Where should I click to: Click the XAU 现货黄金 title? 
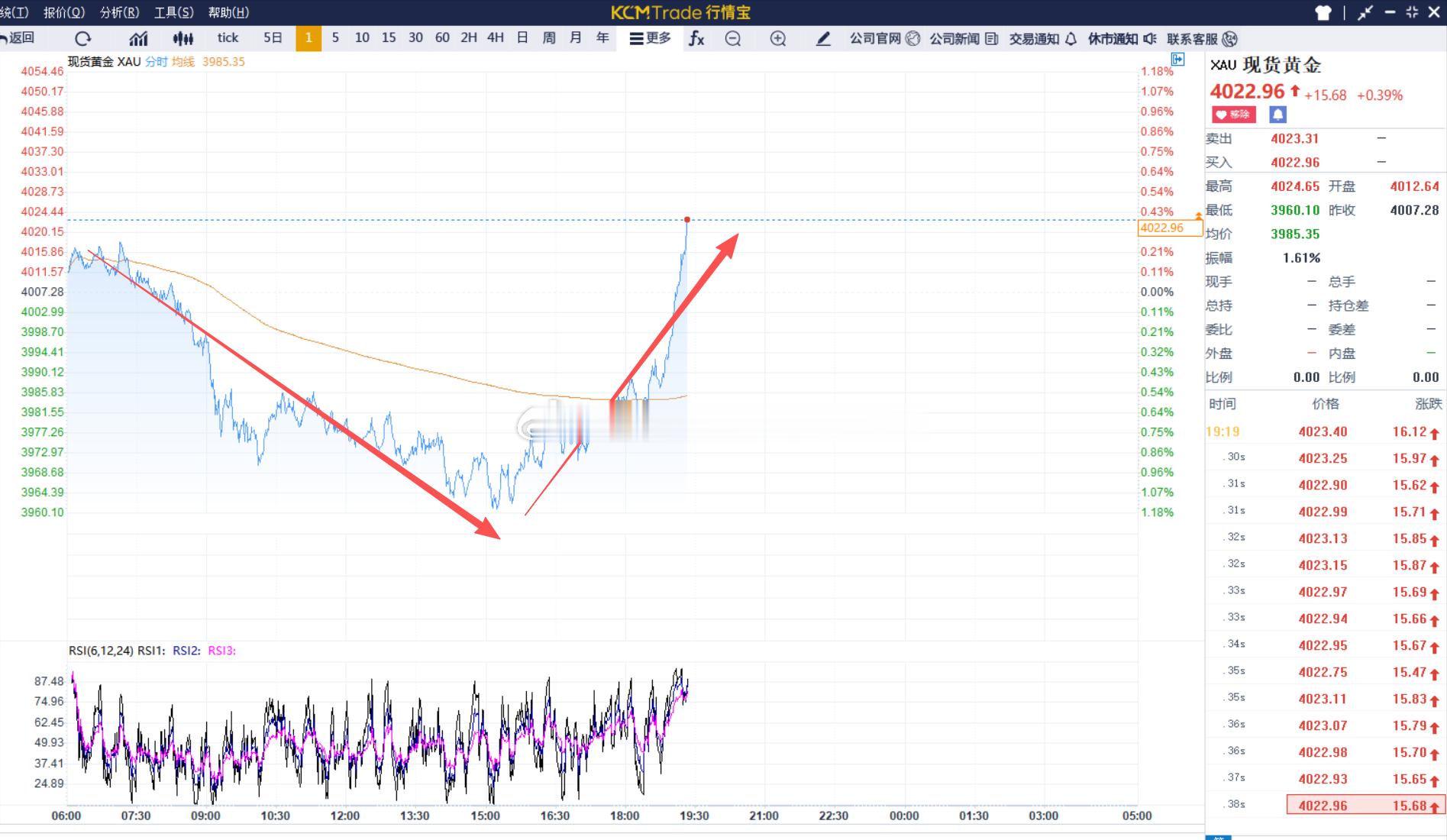tap(1266, 66)
